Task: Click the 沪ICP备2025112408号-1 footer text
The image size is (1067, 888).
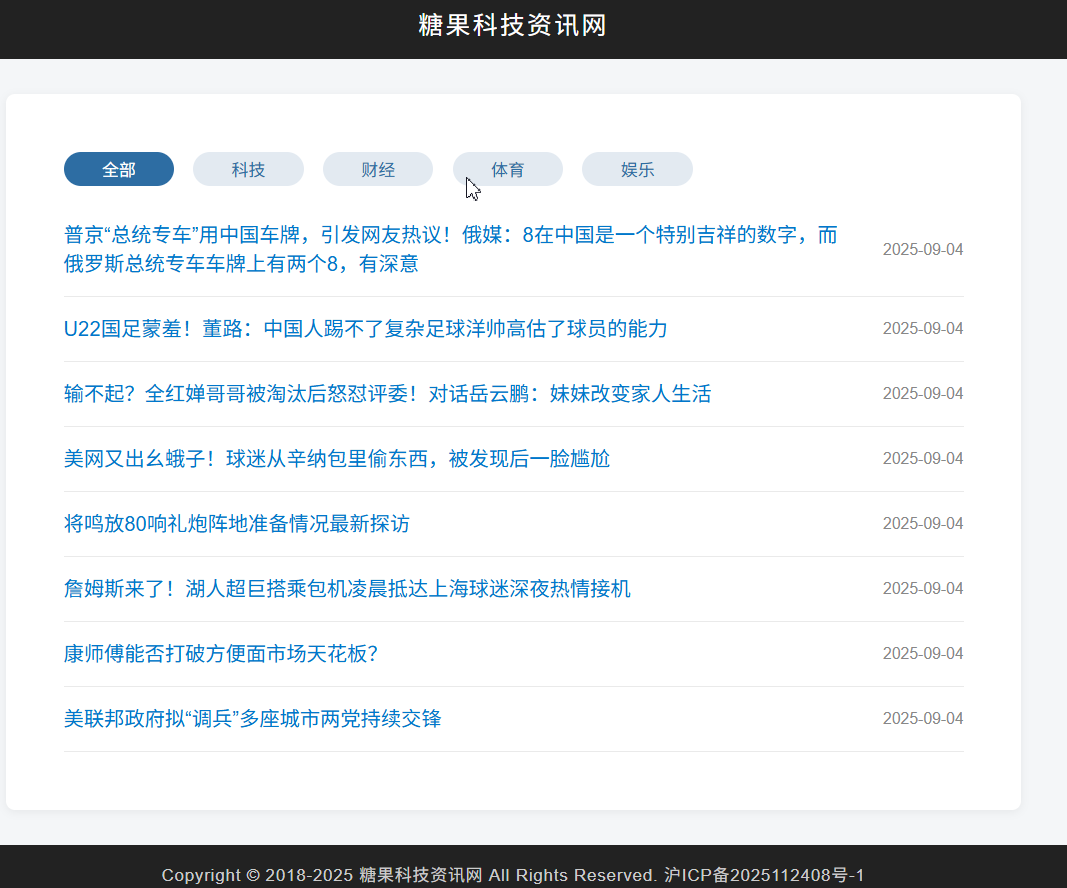Action: pos(764,875)
